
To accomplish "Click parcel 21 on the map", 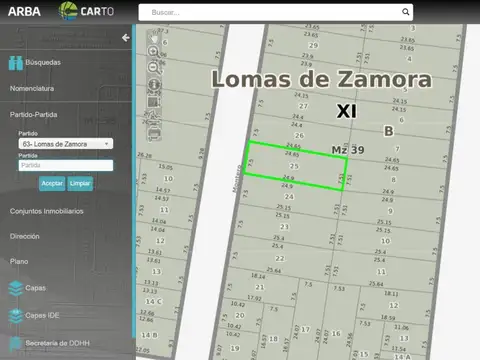I will 260,287.
